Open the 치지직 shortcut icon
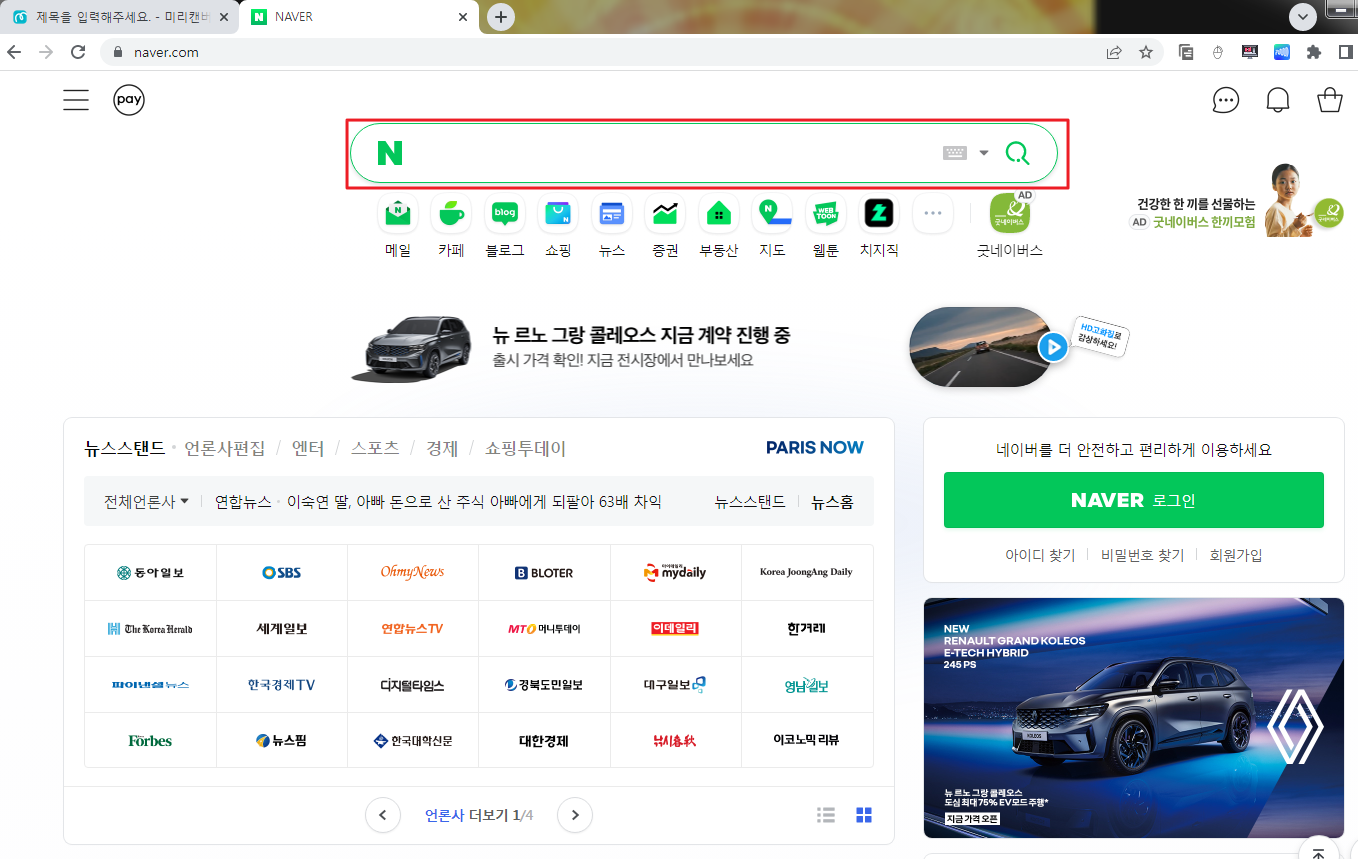 point(879,213)
